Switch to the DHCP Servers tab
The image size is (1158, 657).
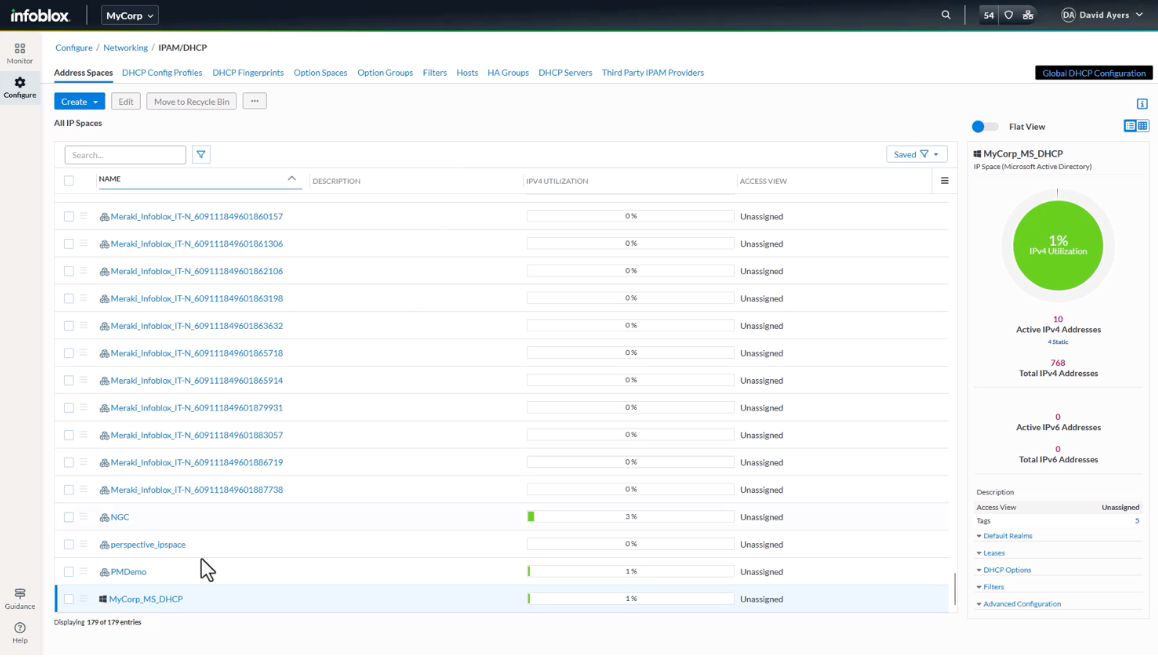(x=564, y=72)
